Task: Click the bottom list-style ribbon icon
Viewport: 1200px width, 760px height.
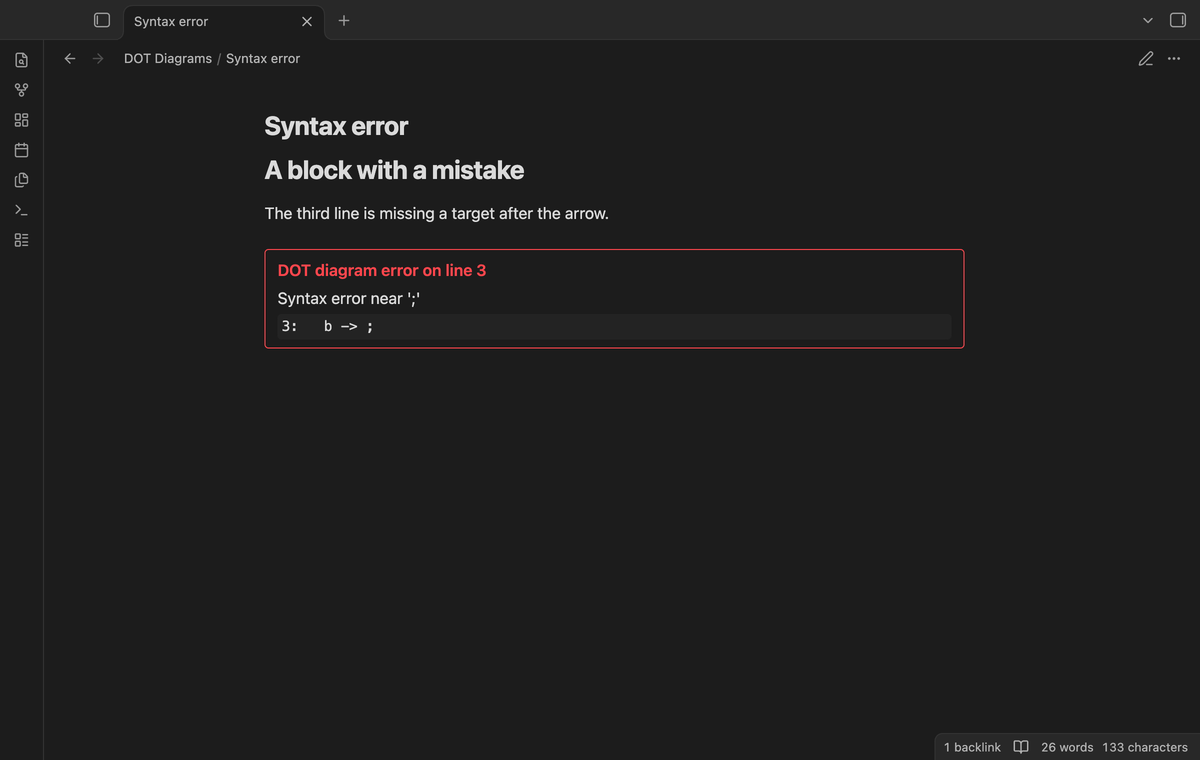Action: point(22,241)
